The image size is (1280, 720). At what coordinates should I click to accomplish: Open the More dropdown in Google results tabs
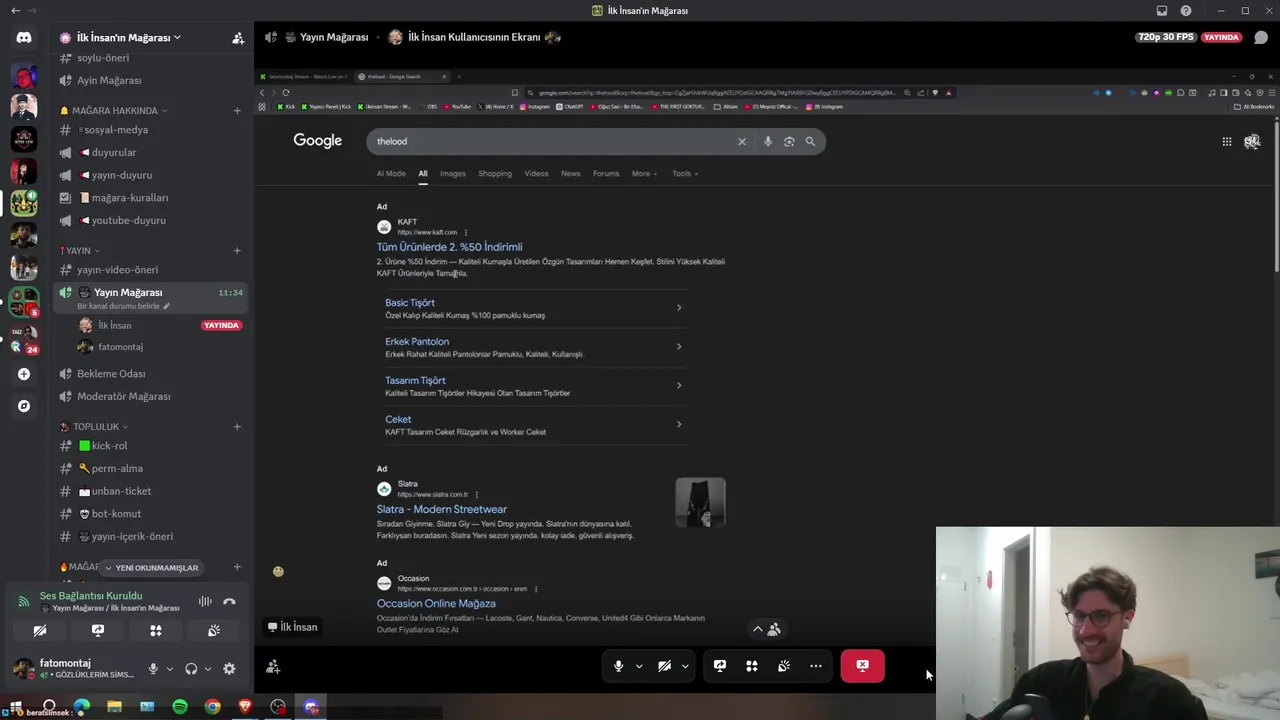click(x=644, y=174)
